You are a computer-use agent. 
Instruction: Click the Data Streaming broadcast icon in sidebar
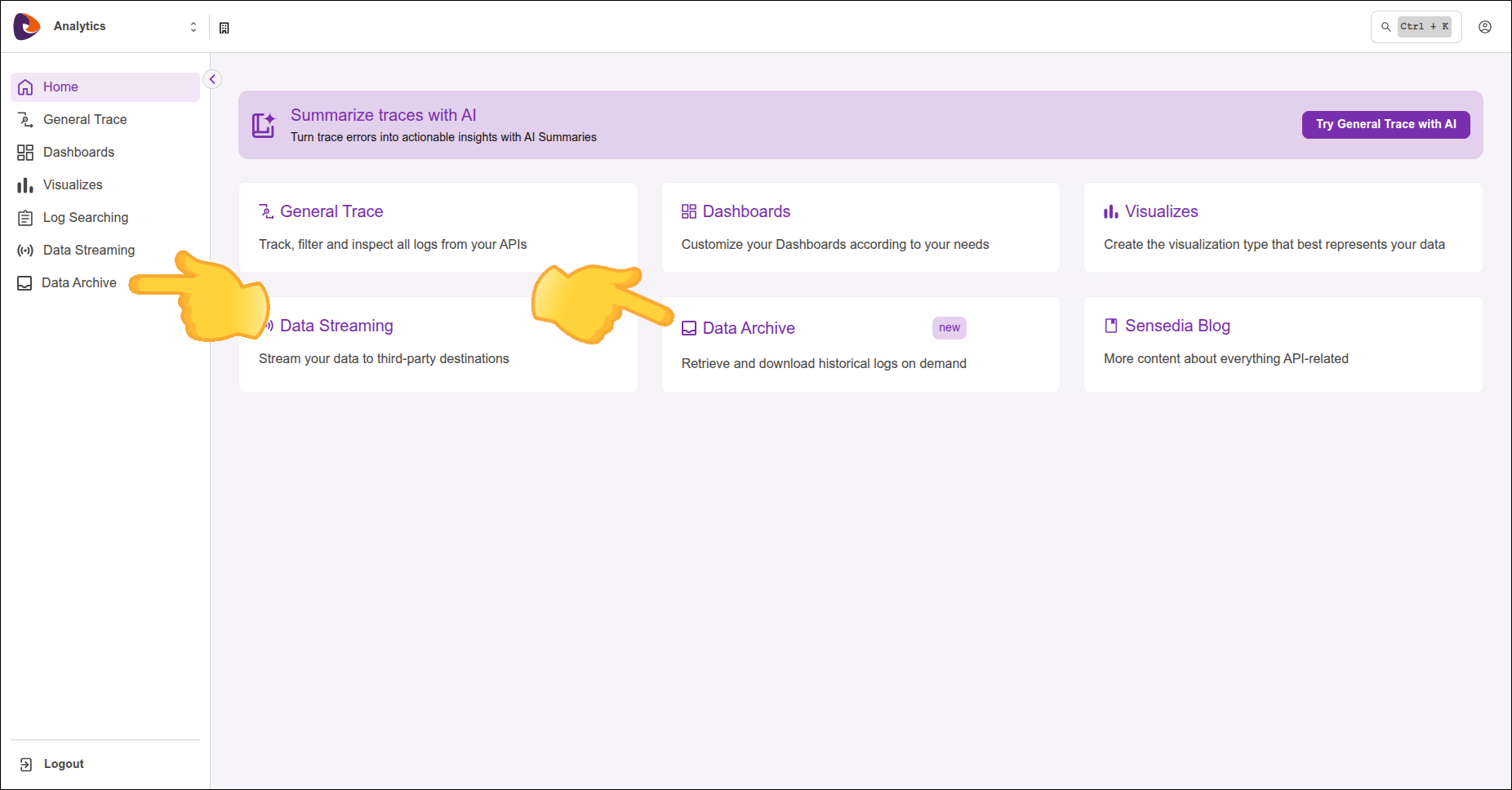click(25, 251)
